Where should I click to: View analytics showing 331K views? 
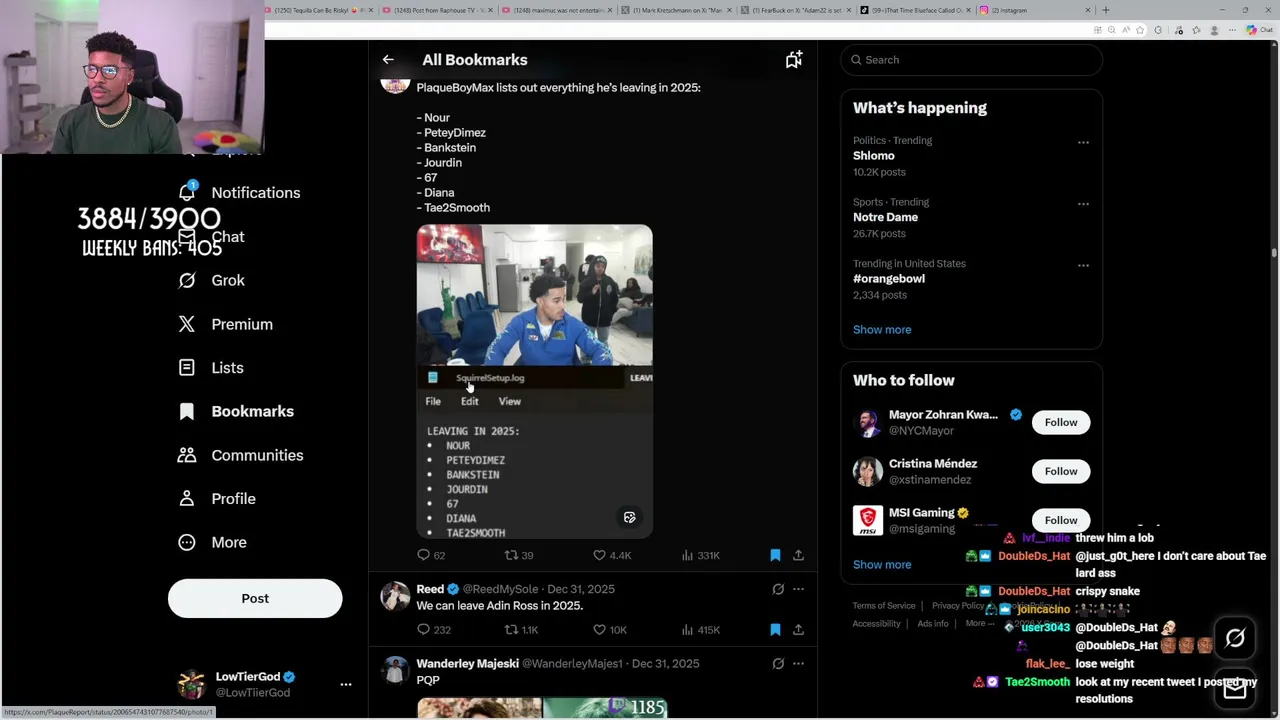tap(701, 555)
